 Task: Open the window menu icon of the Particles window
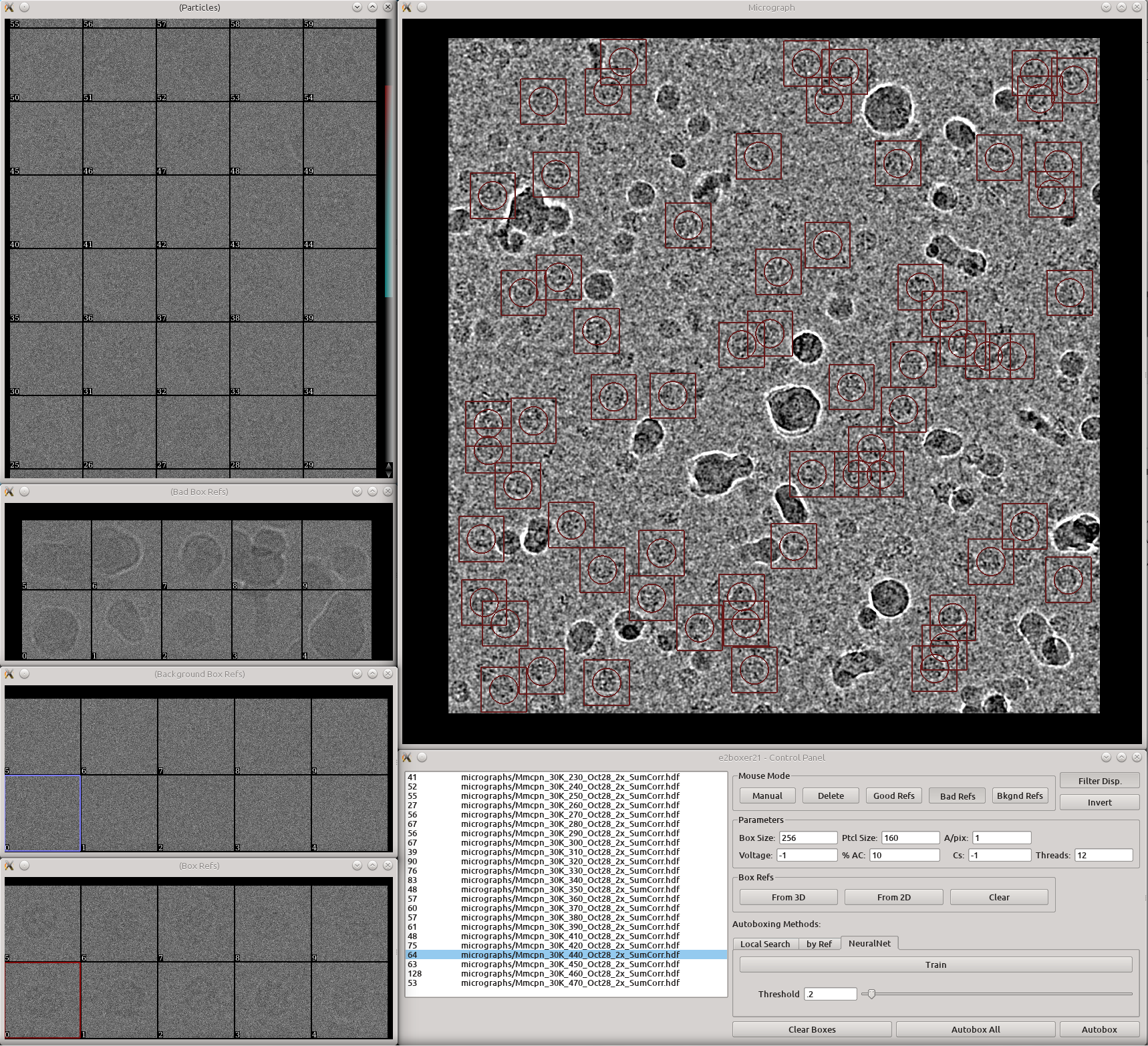point(9,7)
